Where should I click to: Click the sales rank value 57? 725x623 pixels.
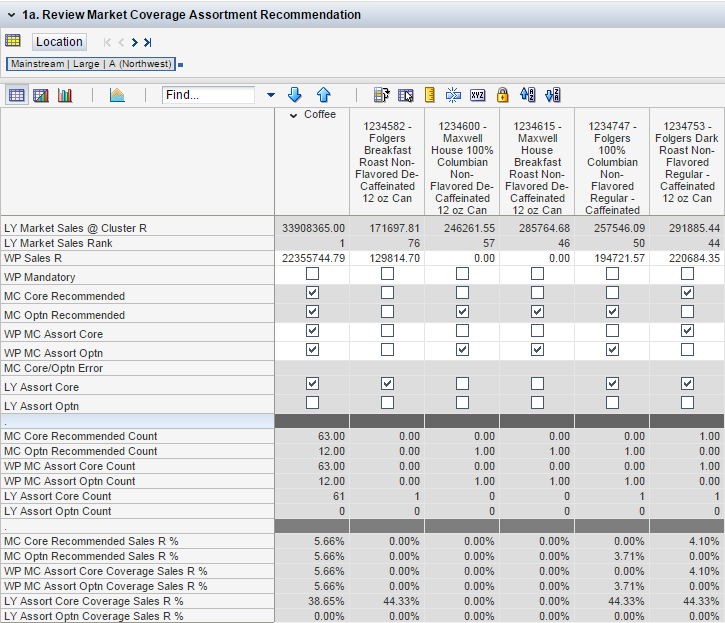tap(462, 243)
